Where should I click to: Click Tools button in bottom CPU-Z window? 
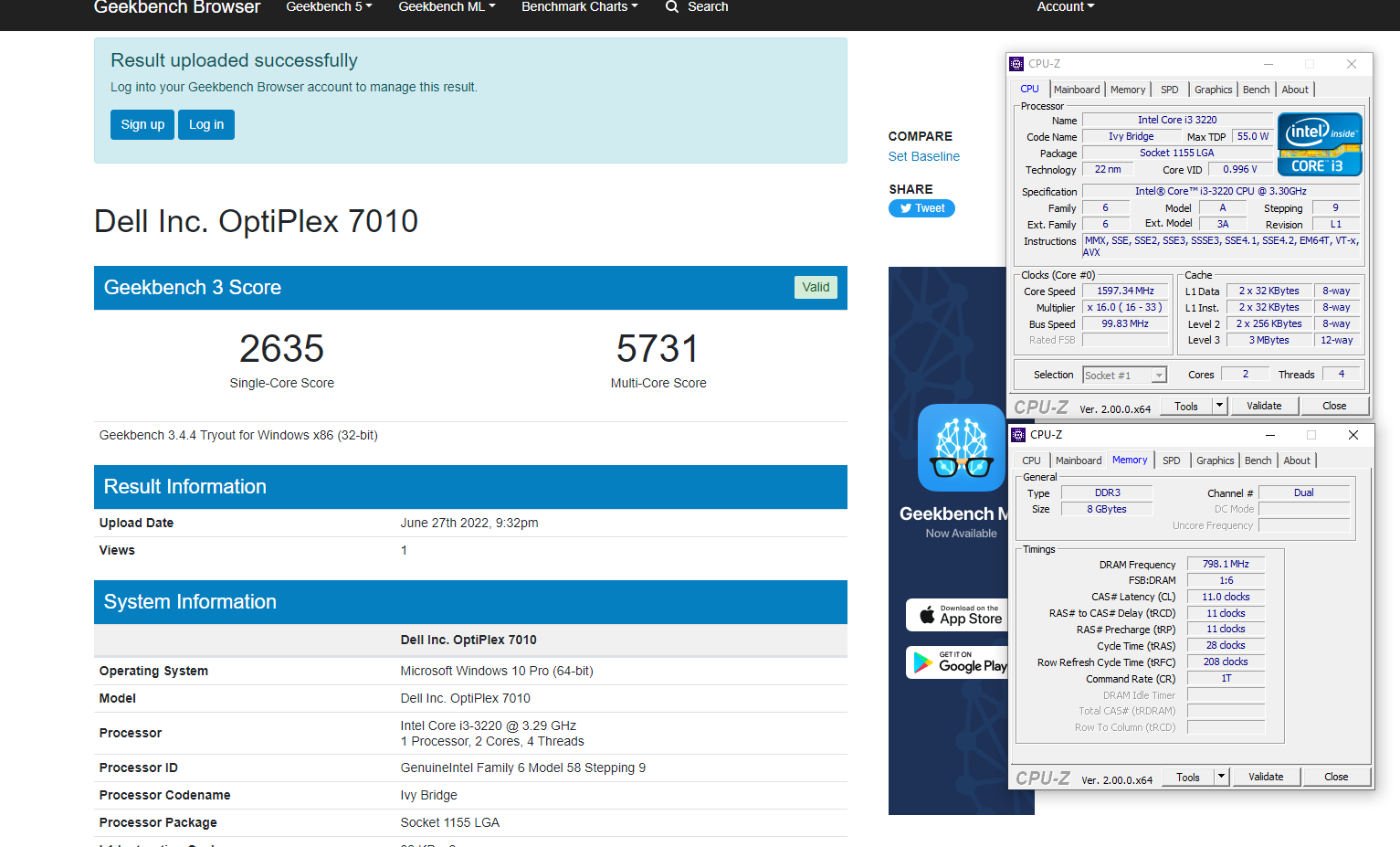click(x=1188, y=777)
